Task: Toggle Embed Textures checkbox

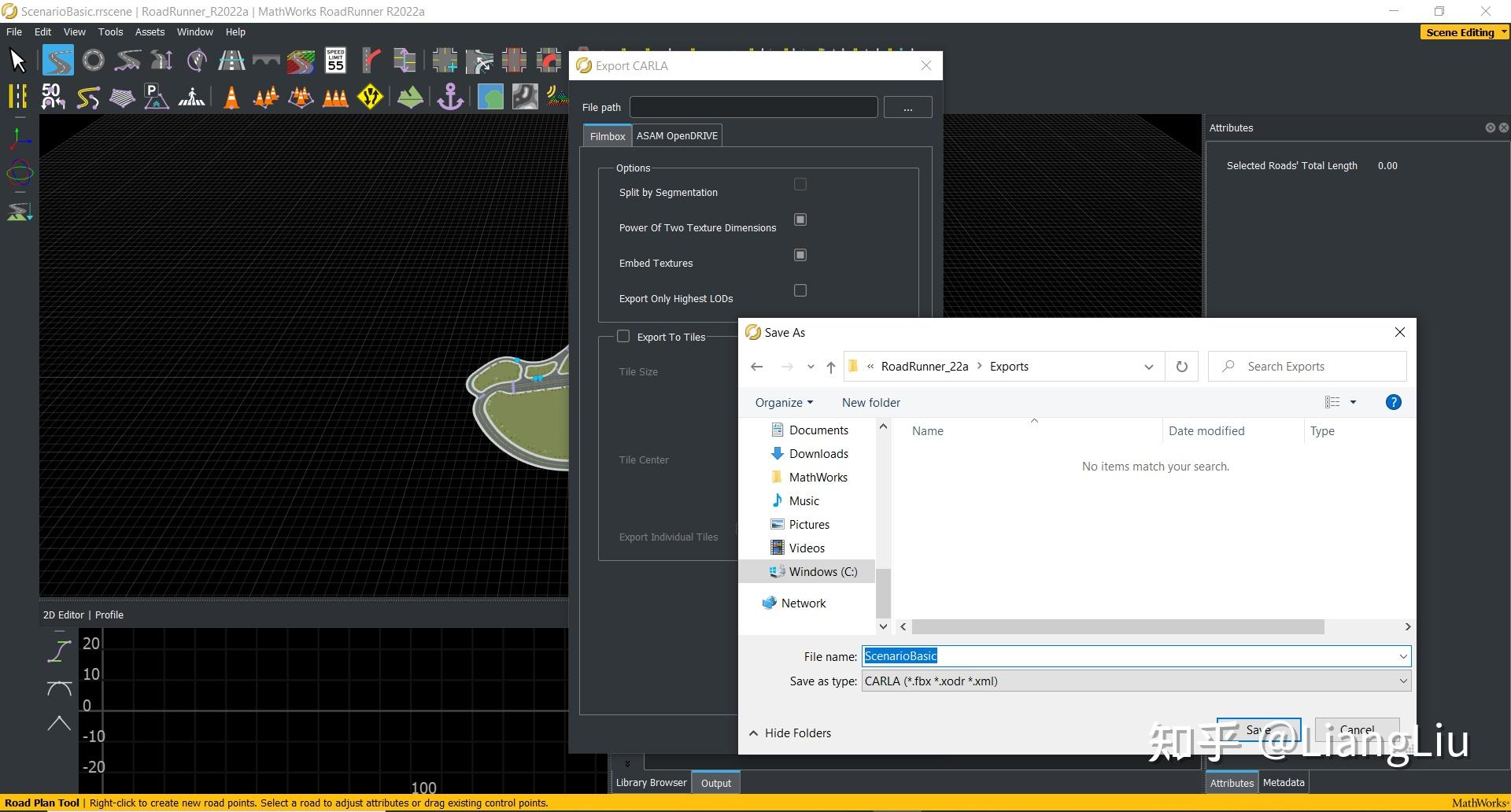Action: [800, 255]
